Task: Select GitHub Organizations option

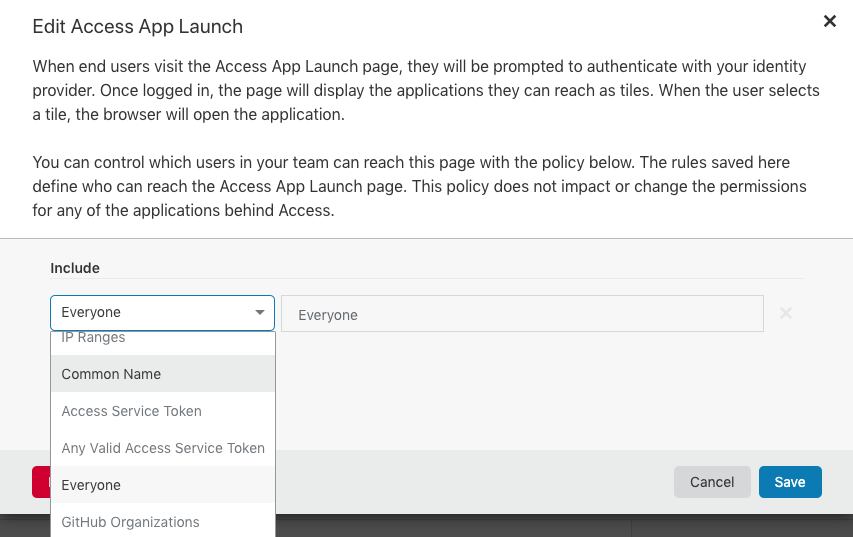Action: point(163,521)
